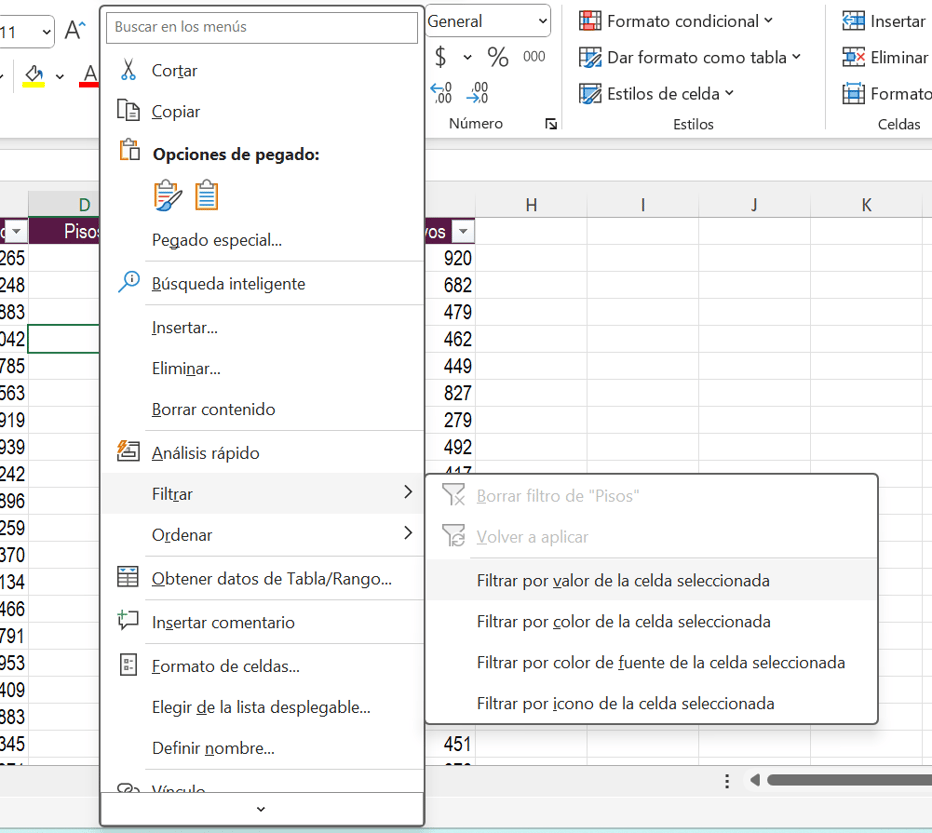Click the Insertar celdas ribbon icon
Viewport: 932px width, 833px height.
[856, 20]
